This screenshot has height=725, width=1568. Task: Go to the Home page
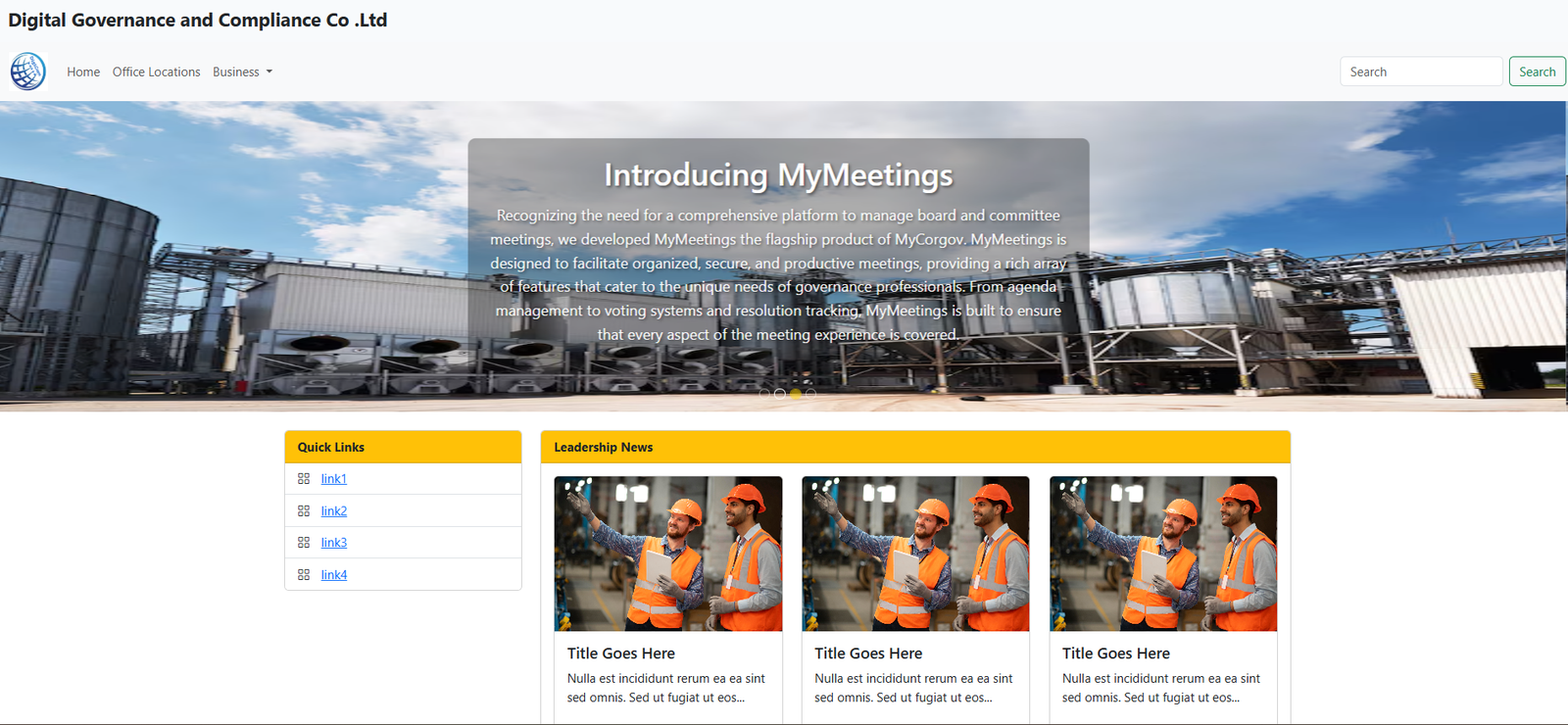click(x=83, y=72)
